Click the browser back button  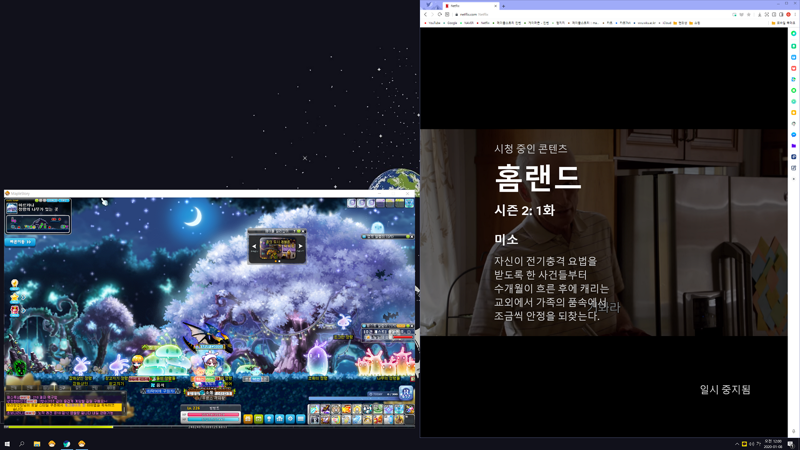(425, 14)
